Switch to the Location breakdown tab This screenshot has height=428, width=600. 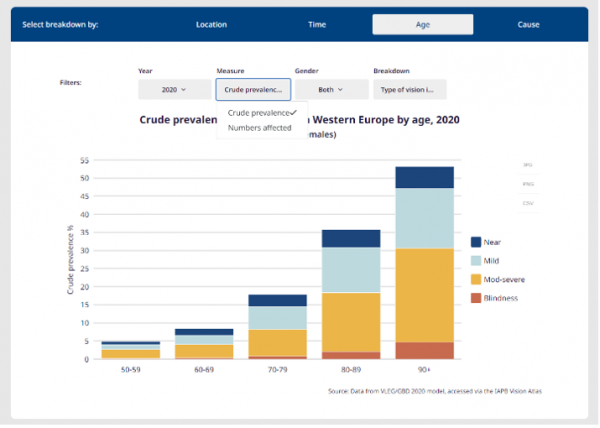click(x=211, y=25)
